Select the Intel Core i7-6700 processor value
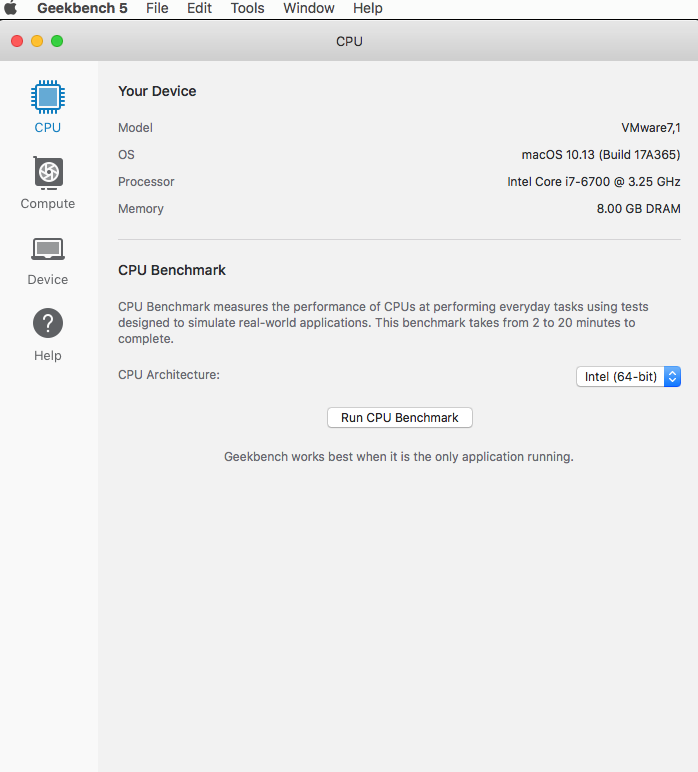 pyautogui.click(x=594, y=182)
